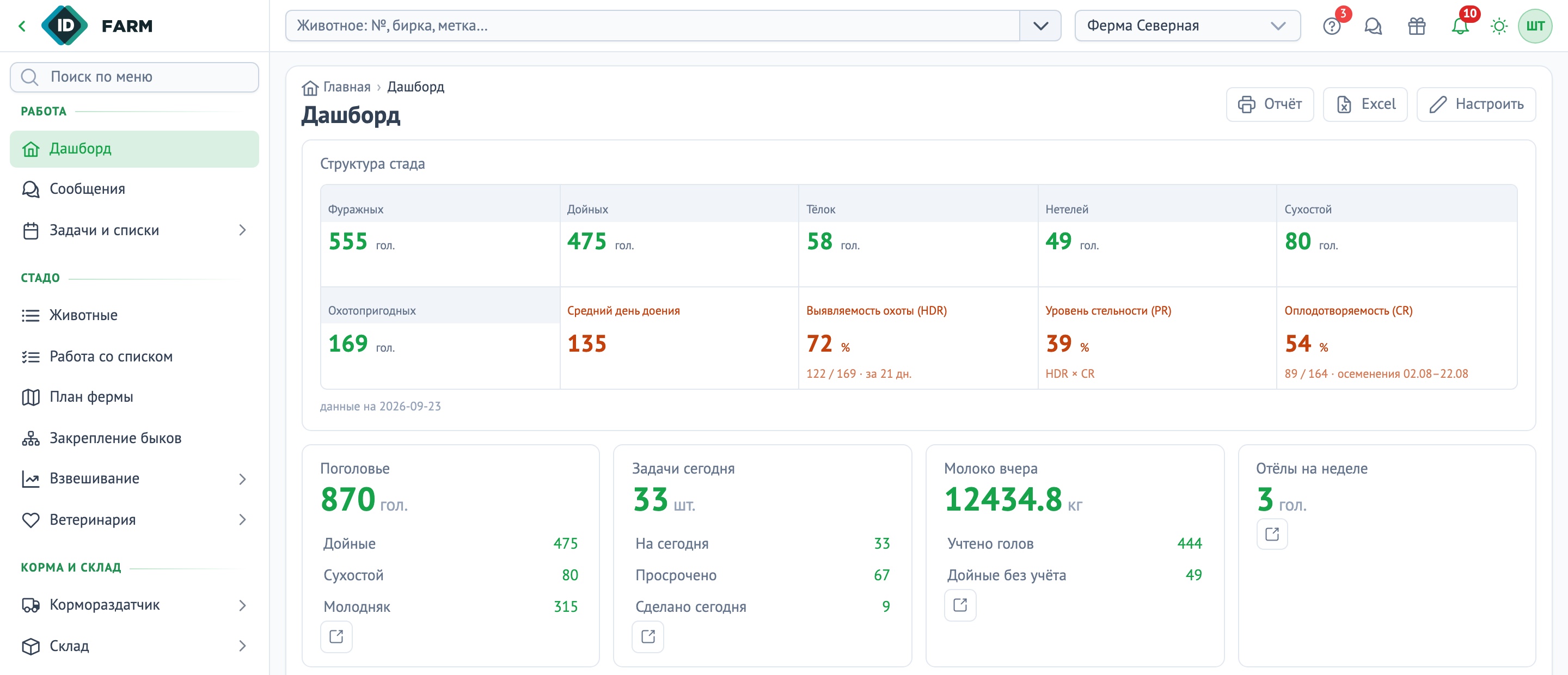Click Молодняк 315 row
The height and width of the screenshot is (675, 1568).
[450, 606]
